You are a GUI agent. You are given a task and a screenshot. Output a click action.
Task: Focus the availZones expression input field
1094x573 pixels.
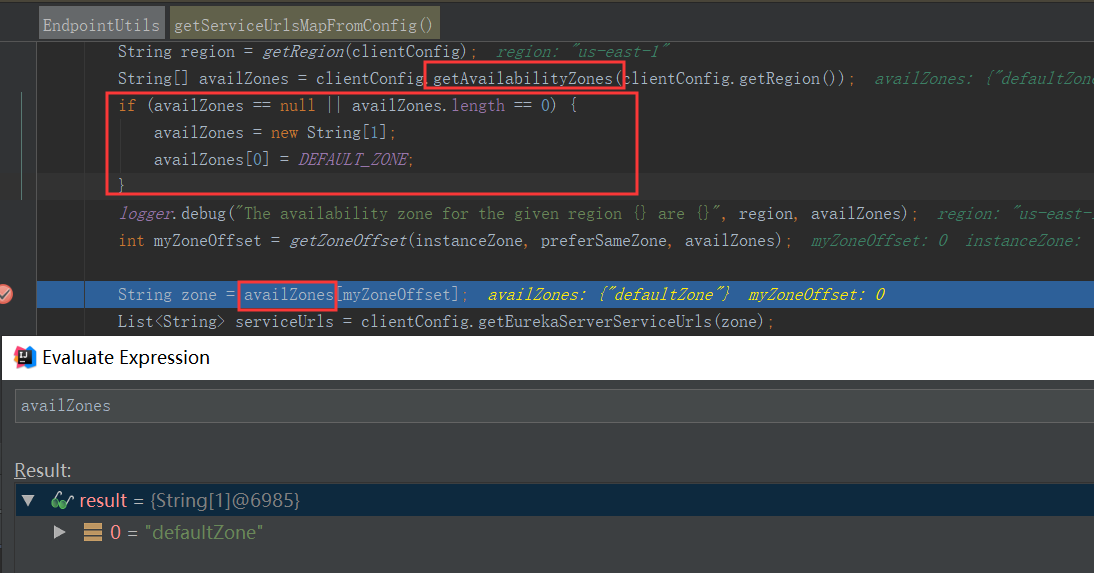click(554, 405)
